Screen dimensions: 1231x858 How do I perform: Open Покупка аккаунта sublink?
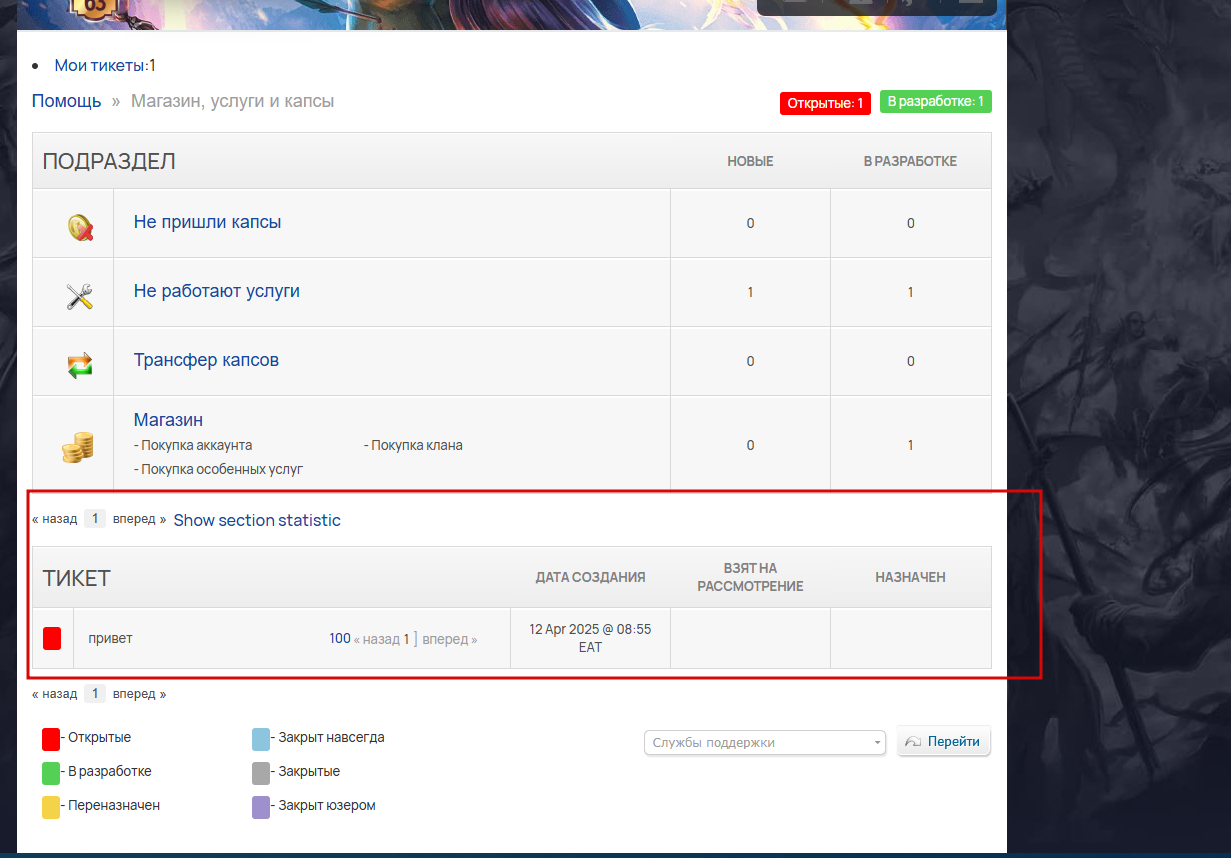point(196,445)
